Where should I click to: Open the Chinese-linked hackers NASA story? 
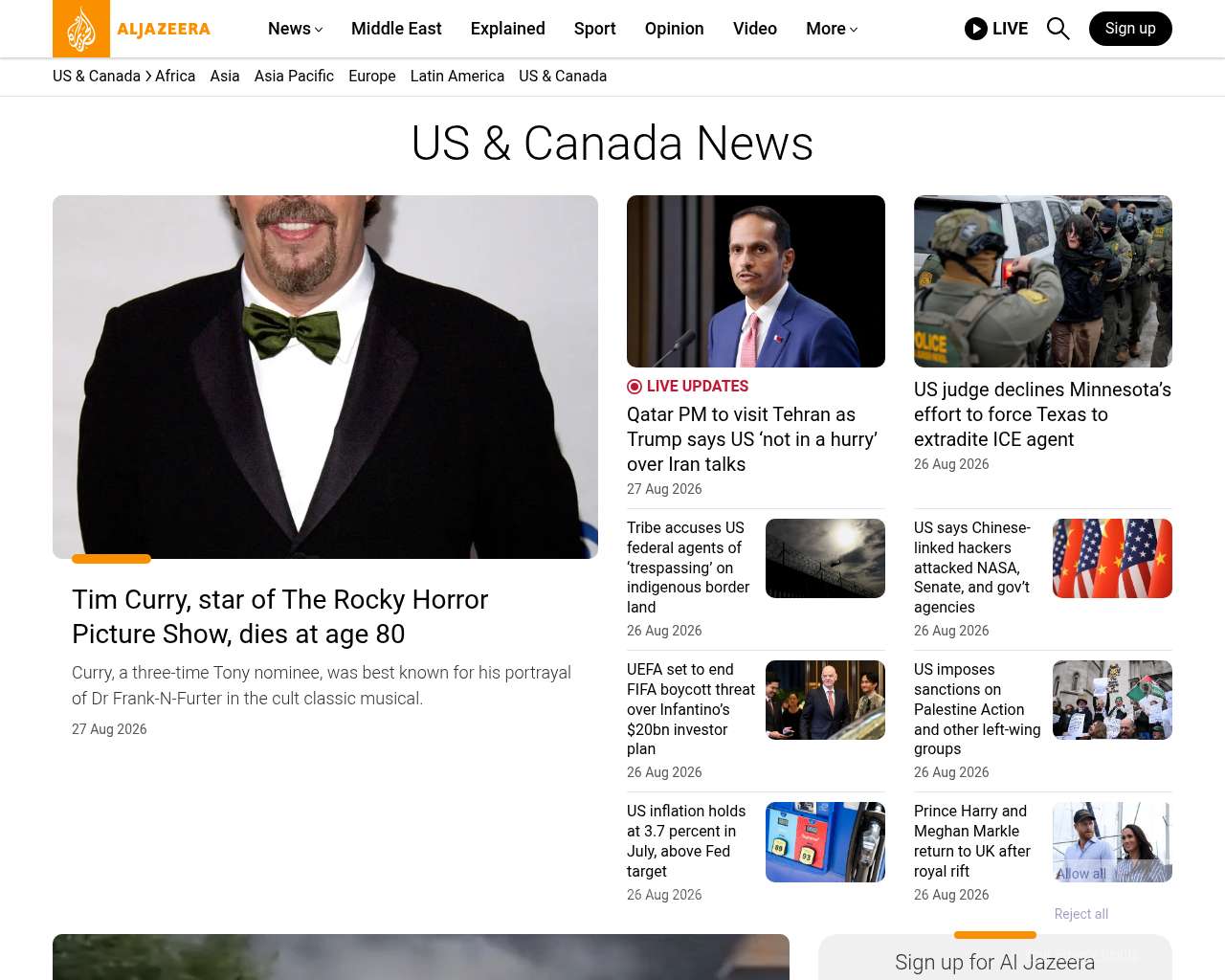point(972,568)
